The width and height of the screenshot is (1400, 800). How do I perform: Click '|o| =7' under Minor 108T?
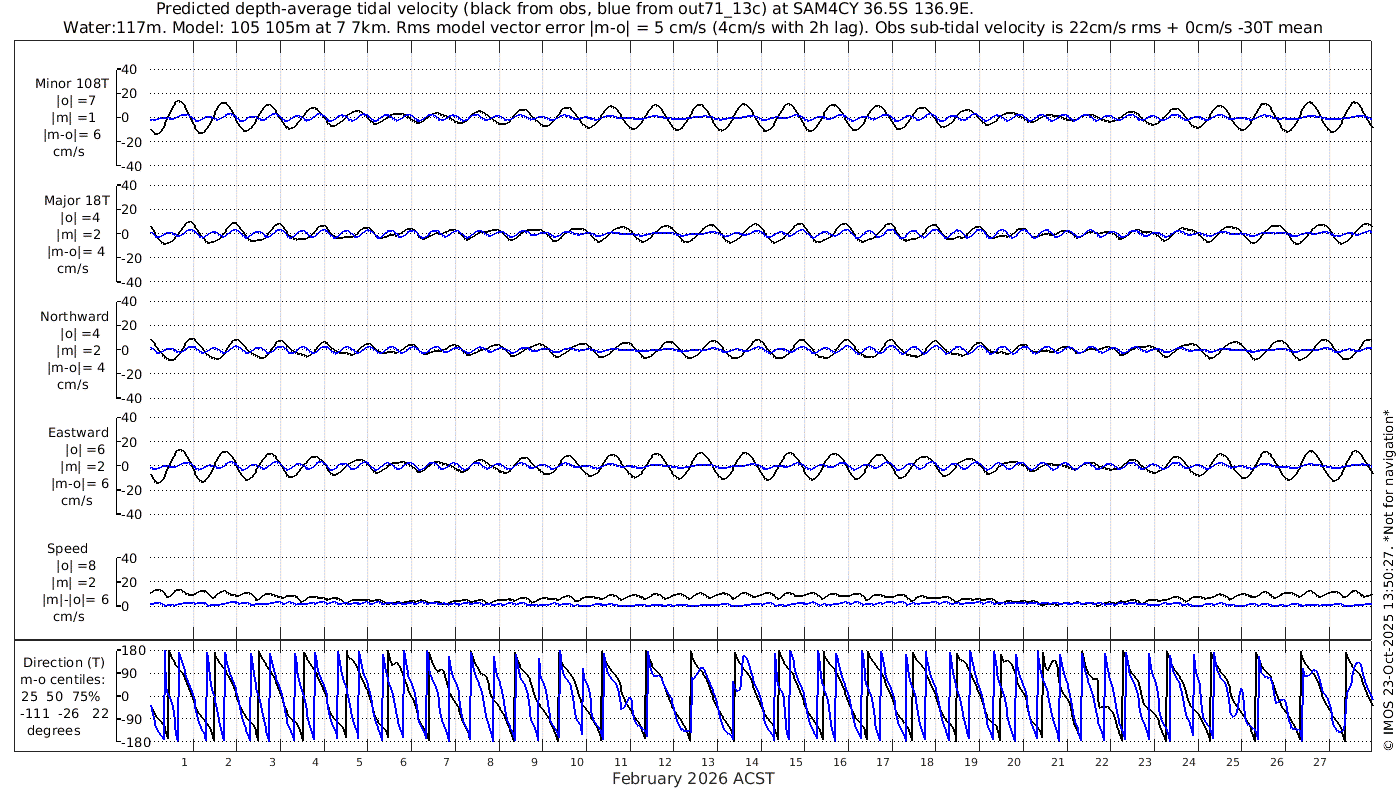[x=77, y=101]
